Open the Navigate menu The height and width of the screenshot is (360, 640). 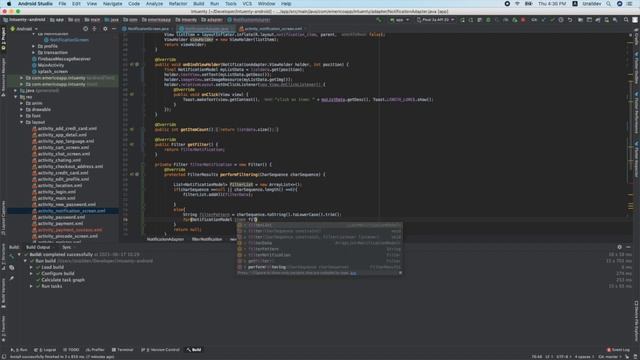point(112,4)
